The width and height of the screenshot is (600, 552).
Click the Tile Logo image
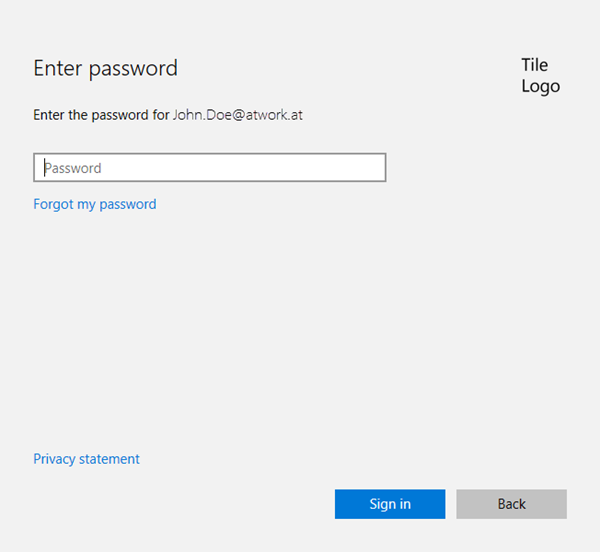[x=540, y=75]
